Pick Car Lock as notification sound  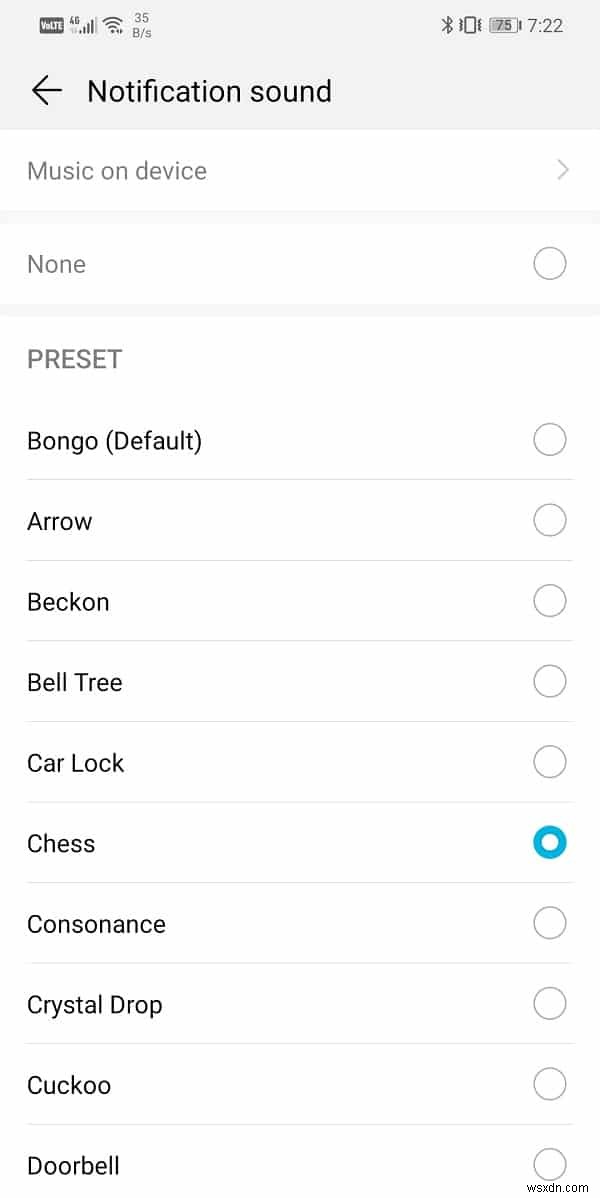[x=549, y=762]
